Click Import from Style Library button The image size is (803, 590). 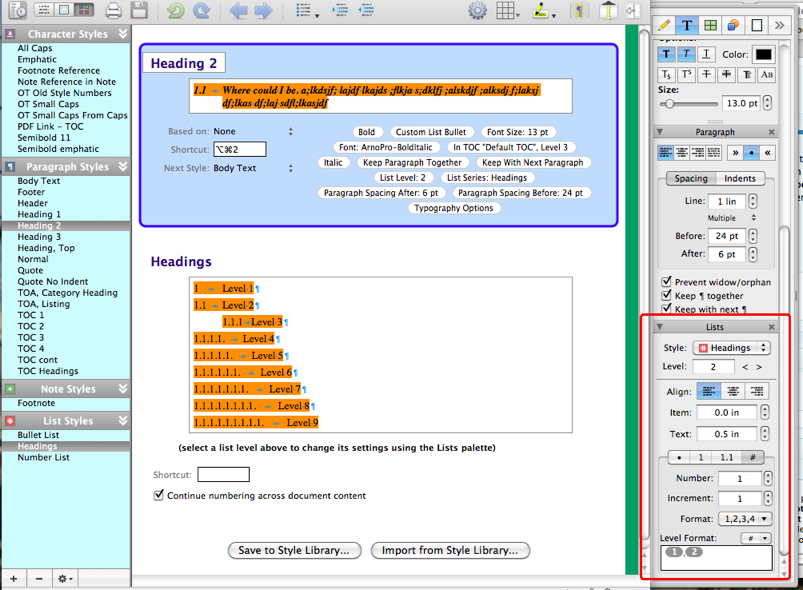[450, 550]
